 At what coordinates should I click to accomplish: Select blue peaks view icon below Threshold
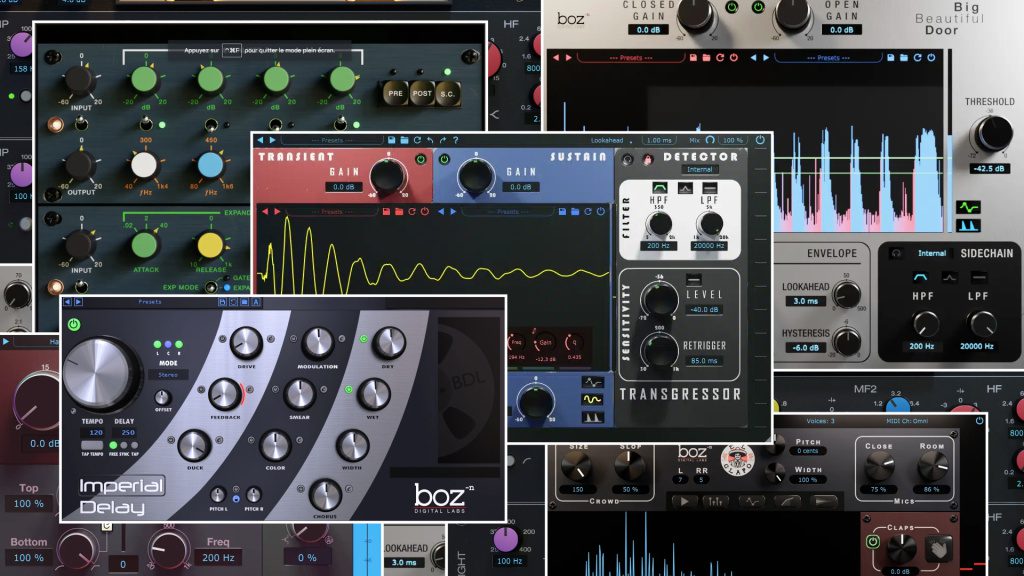click(968, 225)
